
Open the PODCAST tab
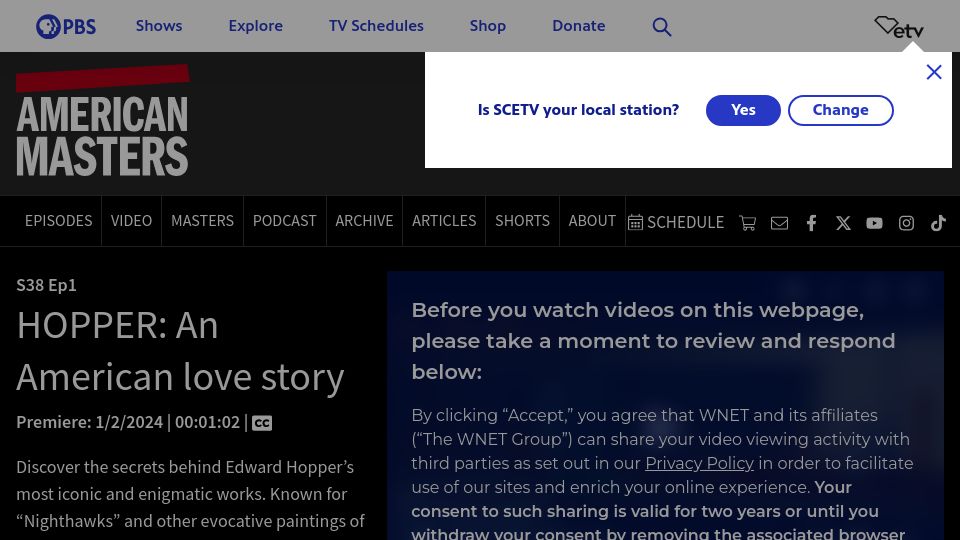coord(285,221)
